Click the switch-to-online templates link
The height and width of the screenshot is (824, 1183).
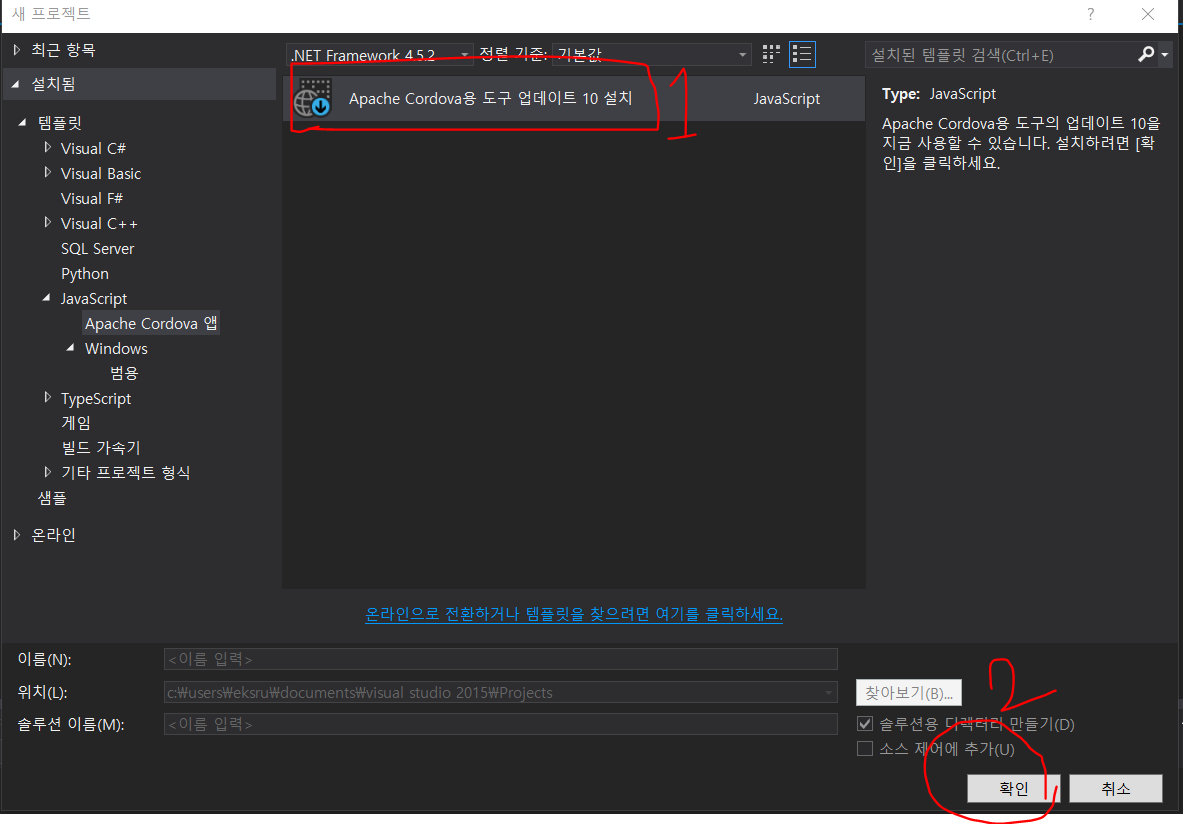[574, 615]
